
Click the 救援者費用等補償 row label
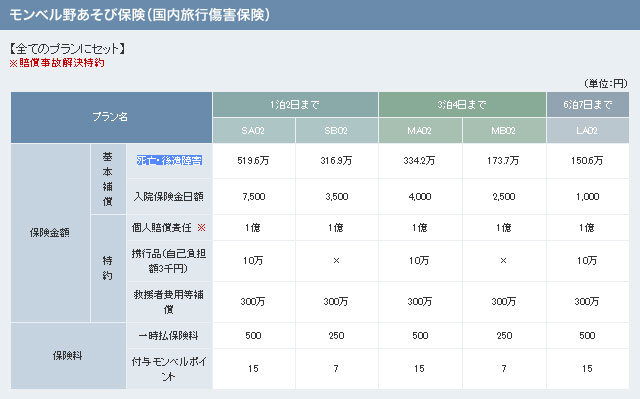[x=169, y=302]
